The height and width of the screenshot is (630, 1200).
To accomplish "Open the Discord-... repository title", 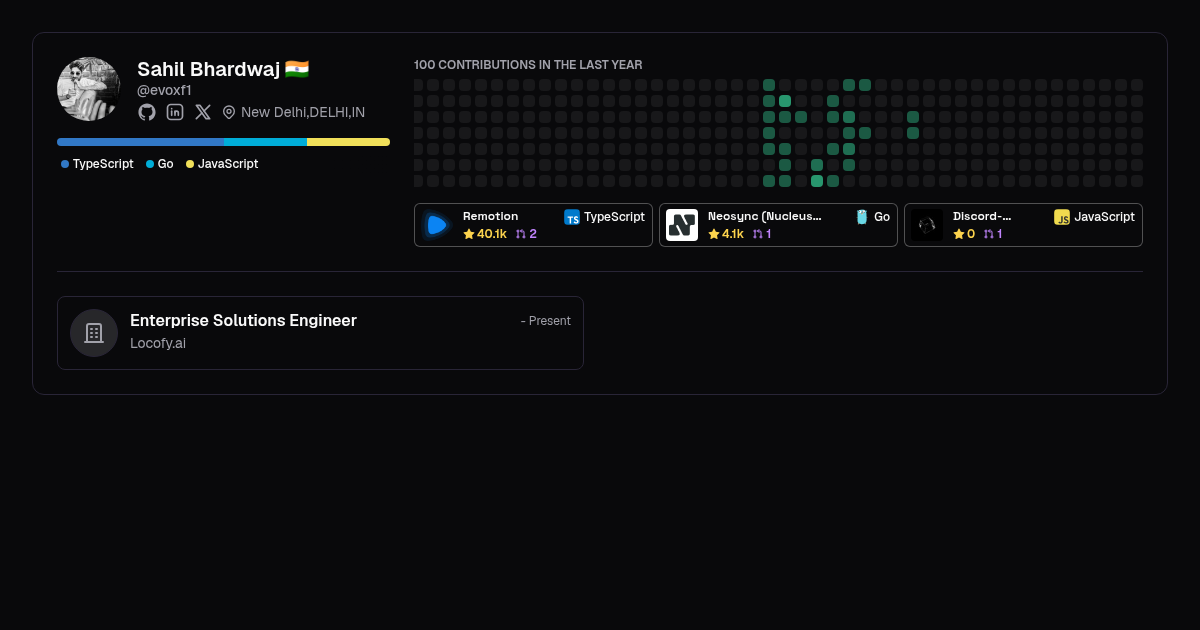I will tap(982, 216).
